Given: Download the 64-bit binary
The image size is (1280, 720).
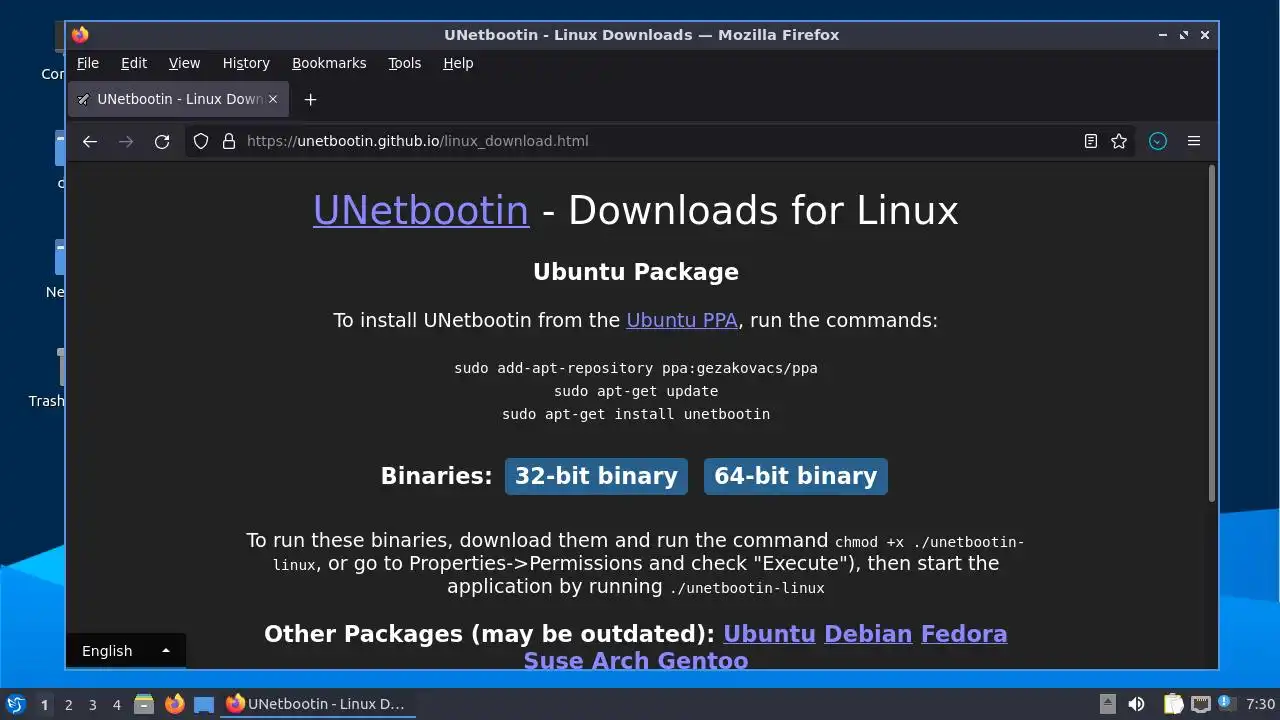Looking at the screenshot, I should [796, 476].
